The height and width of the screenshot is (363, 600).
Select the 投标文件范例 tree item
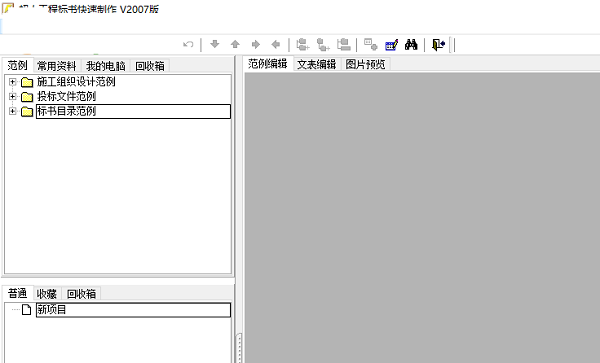click(x=67, y=96)
